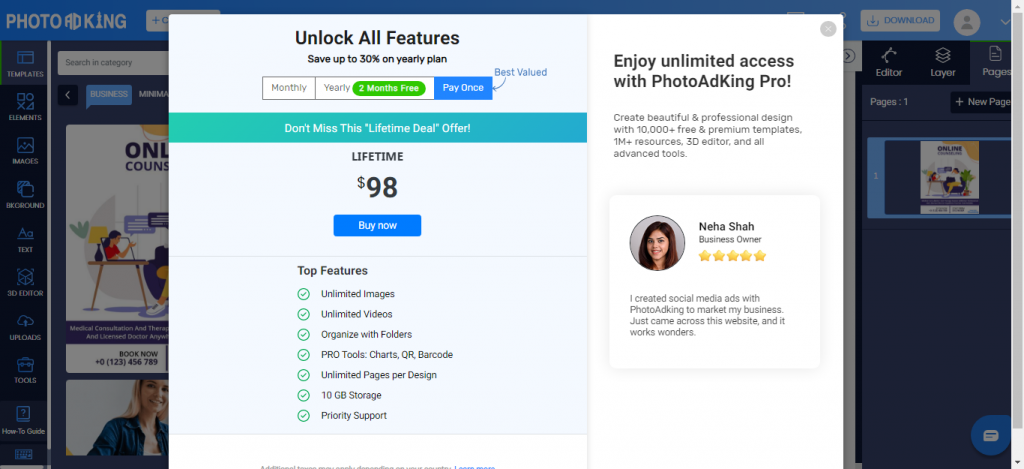Expand the account menu chevron
1024x469 pixels.
1006,22
